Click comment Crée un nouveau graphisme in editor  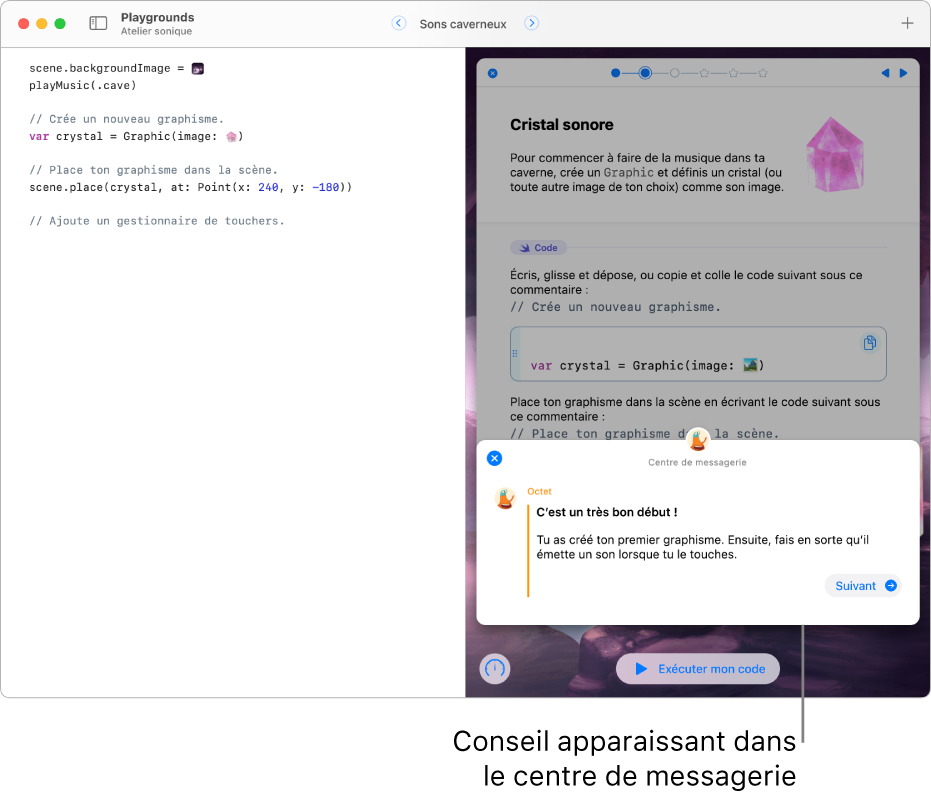point(126,119)
